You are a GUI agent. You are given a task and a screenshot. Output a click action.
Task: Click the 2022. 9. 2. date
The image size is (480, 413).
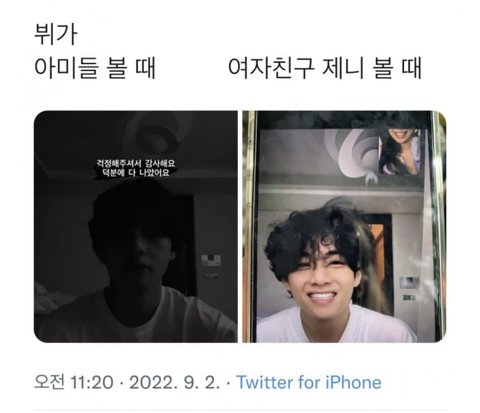[174, 382]
